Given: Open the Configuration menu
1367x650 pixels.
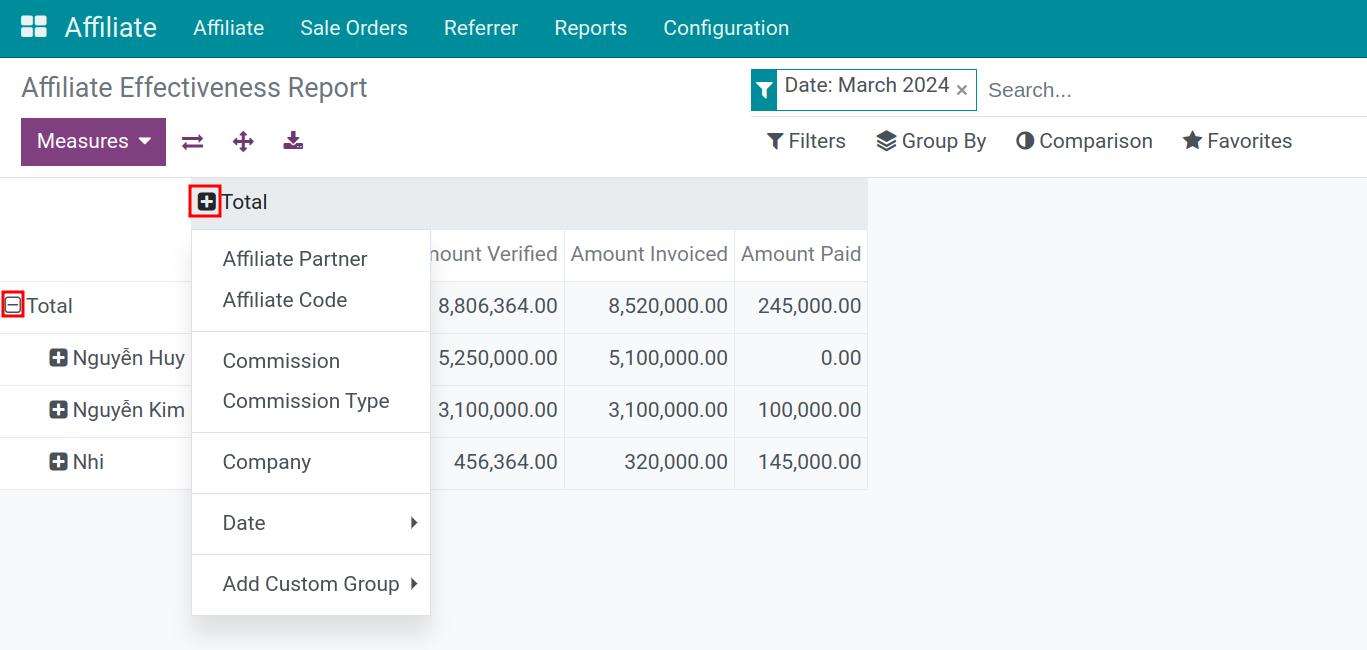Looking at the screenshot, I should (x=726, y=28).
